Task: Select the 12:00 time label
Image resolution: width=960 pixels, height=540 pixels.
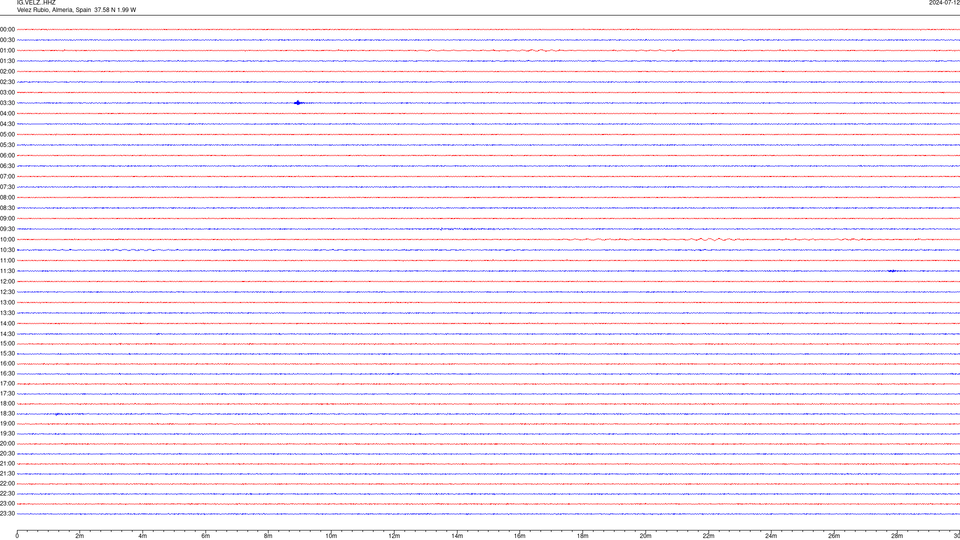Action: [x=7, y=282]
